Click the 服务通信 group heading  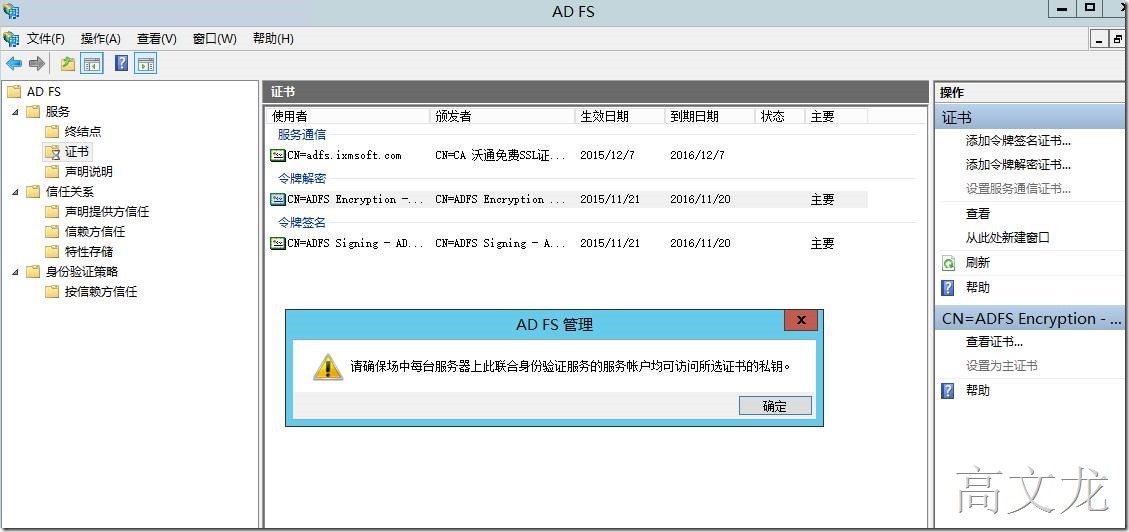(302, 135)
